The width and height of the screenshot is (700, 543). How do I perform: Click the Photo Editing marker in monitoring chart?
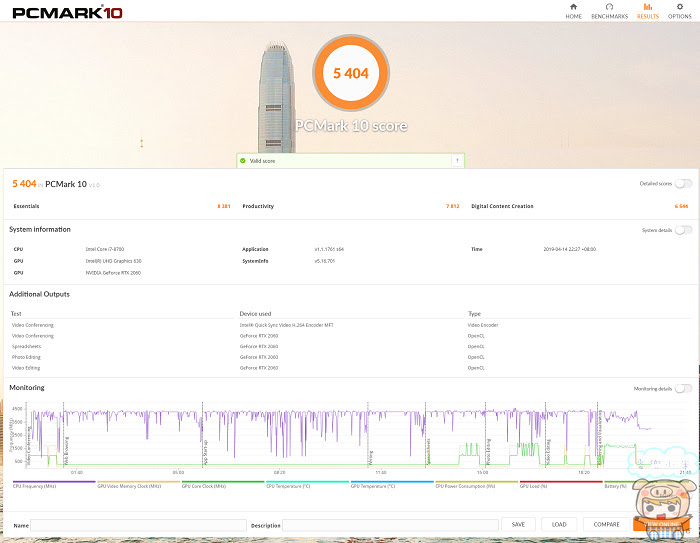(x=488, y=451)
